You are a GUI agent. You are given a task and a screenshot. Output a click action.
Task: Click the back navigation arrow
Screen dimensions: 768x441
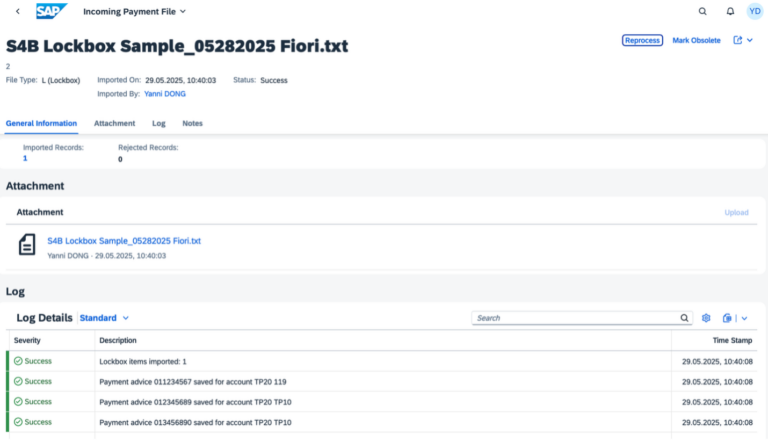point(18,11)
